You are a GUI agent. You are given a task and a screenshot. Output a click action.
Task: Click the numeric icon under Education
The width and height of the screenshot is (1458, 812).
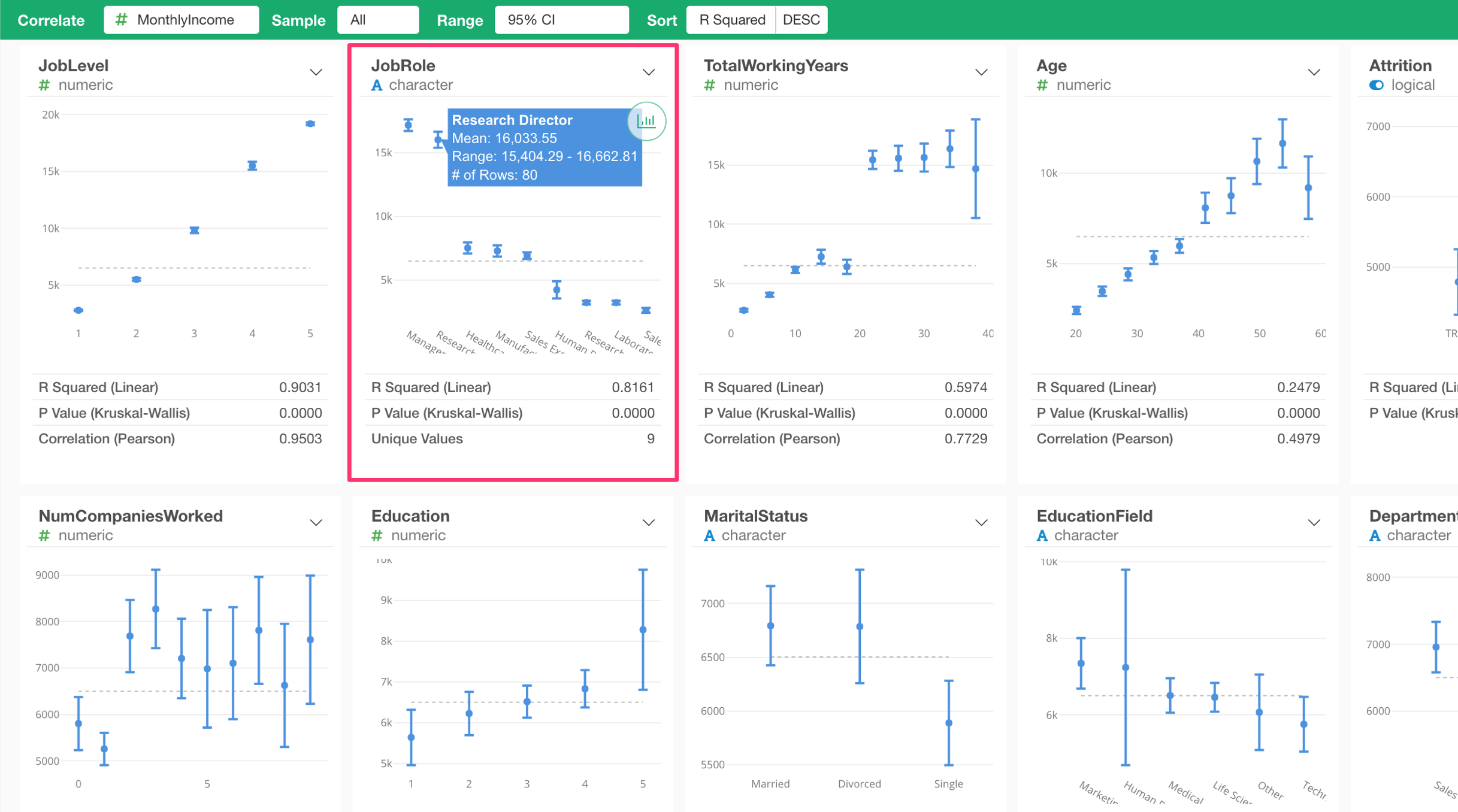click(x=376, y=535)
